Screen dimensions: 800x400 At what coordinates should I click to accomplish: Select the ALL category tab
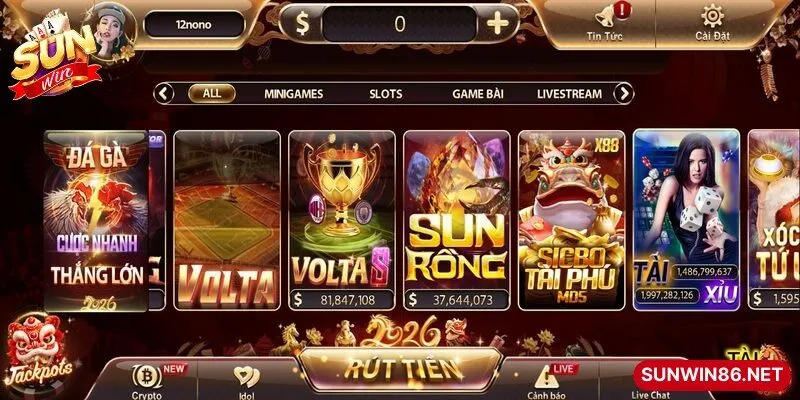tap(212, 93)
